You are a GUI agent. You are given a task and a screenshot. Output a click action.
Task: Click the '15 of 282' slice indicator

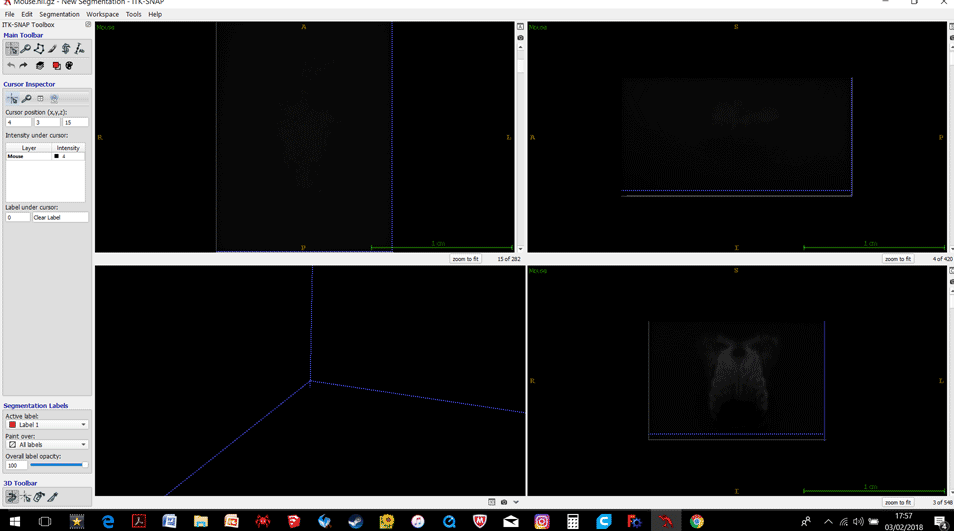509,259
